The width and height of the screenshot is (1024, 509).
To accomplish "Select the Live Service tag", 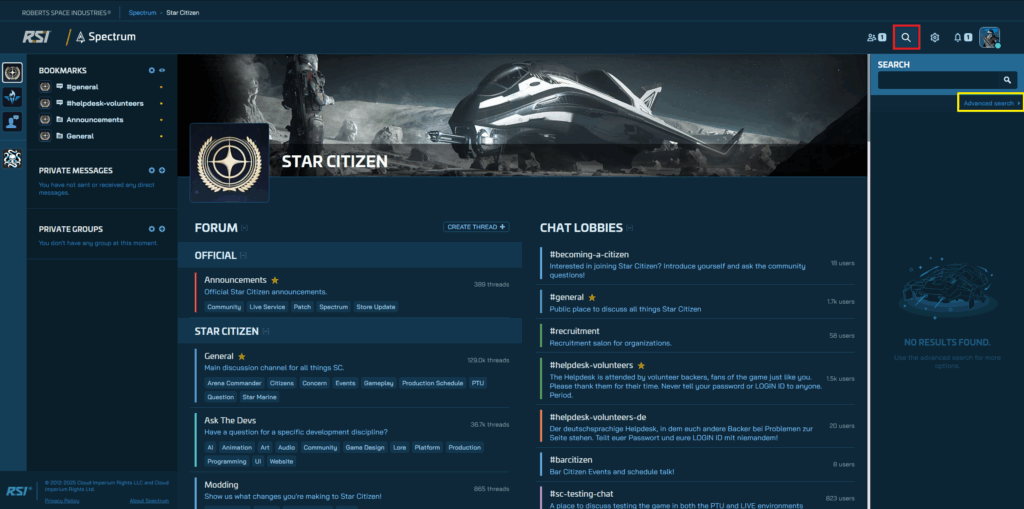I will [266, 306].
